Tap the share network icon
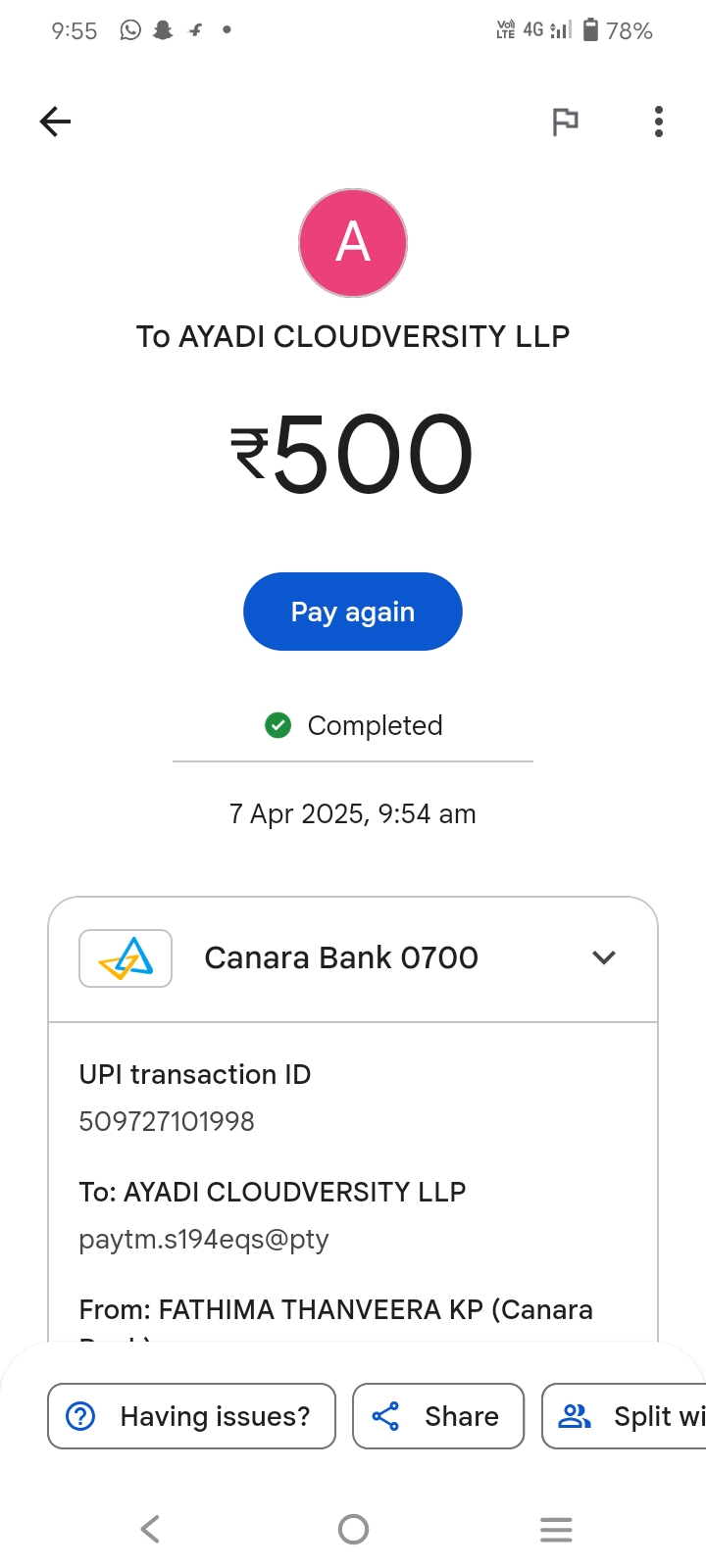 click(385, 1416)
